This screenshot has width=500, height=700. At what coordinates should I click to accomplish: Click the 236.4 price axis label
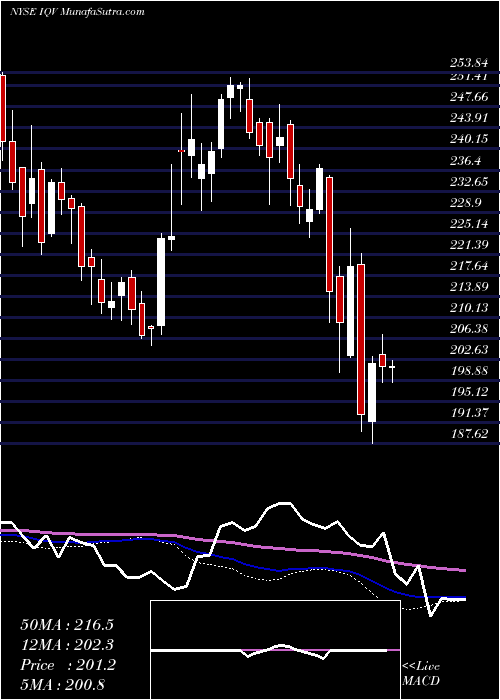pos(465,160)
